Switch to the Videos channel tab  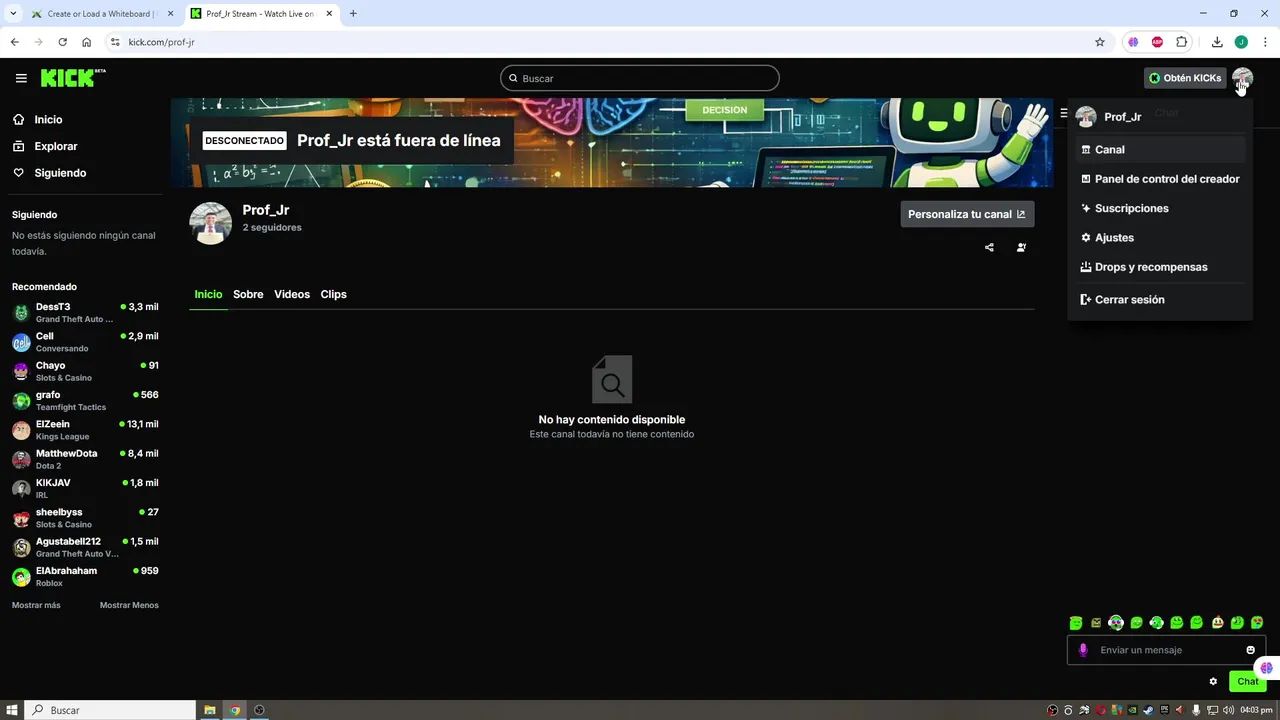tap(292, 294)
